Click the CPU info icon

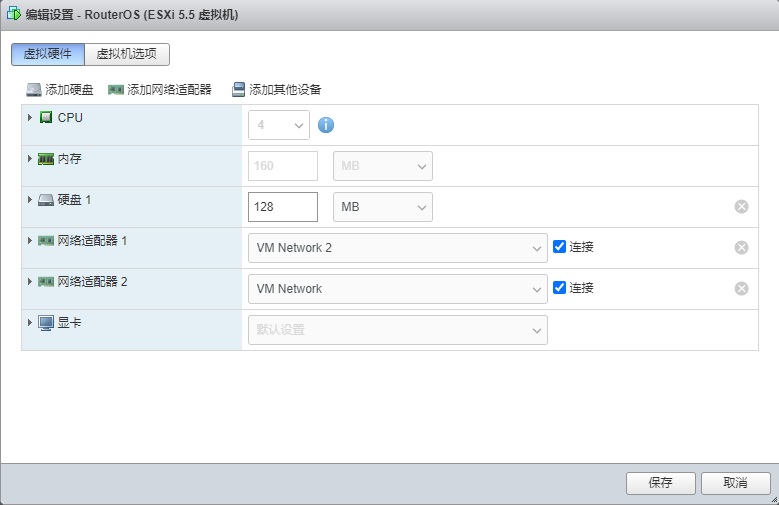click(325, 125)
